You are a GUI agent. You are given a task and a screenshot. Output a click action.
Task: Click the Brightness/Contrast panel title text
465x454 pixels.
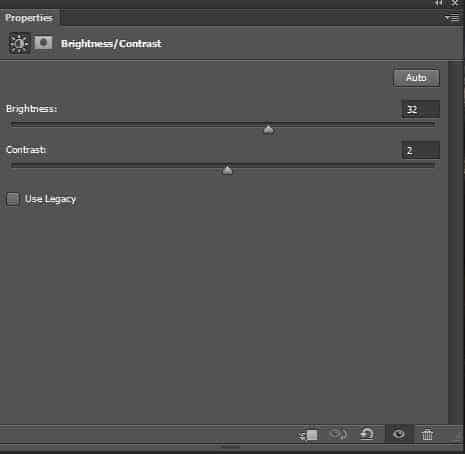click(111, 44)
